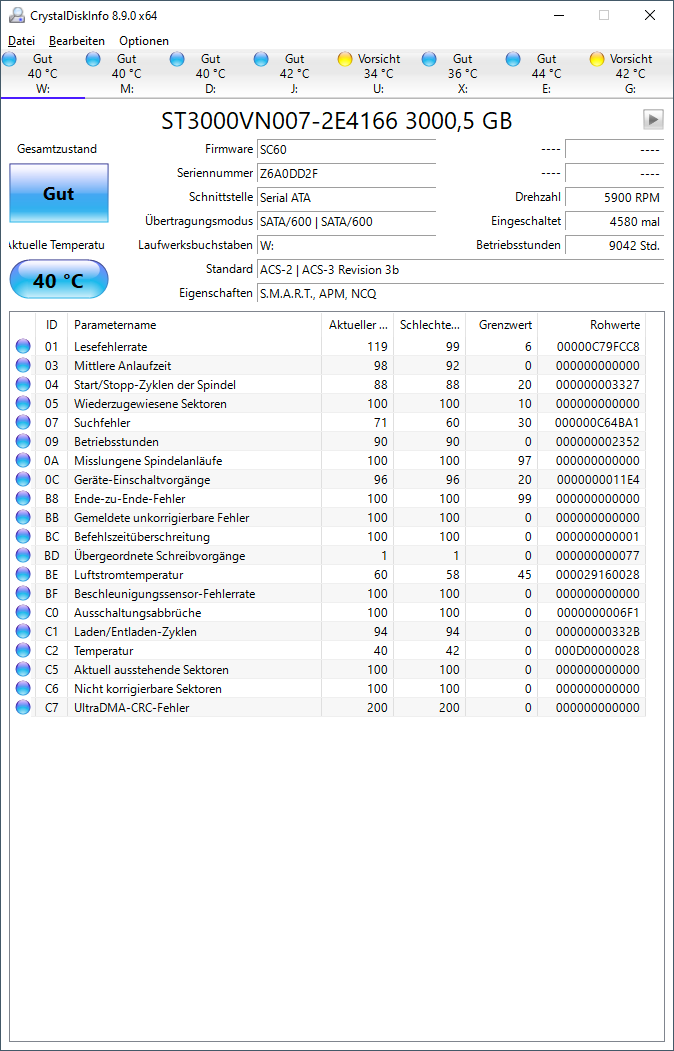Click the status orb for row 09 Betriebsstunden
This screenshot has height=1051, width=674.
pos(23,442)
